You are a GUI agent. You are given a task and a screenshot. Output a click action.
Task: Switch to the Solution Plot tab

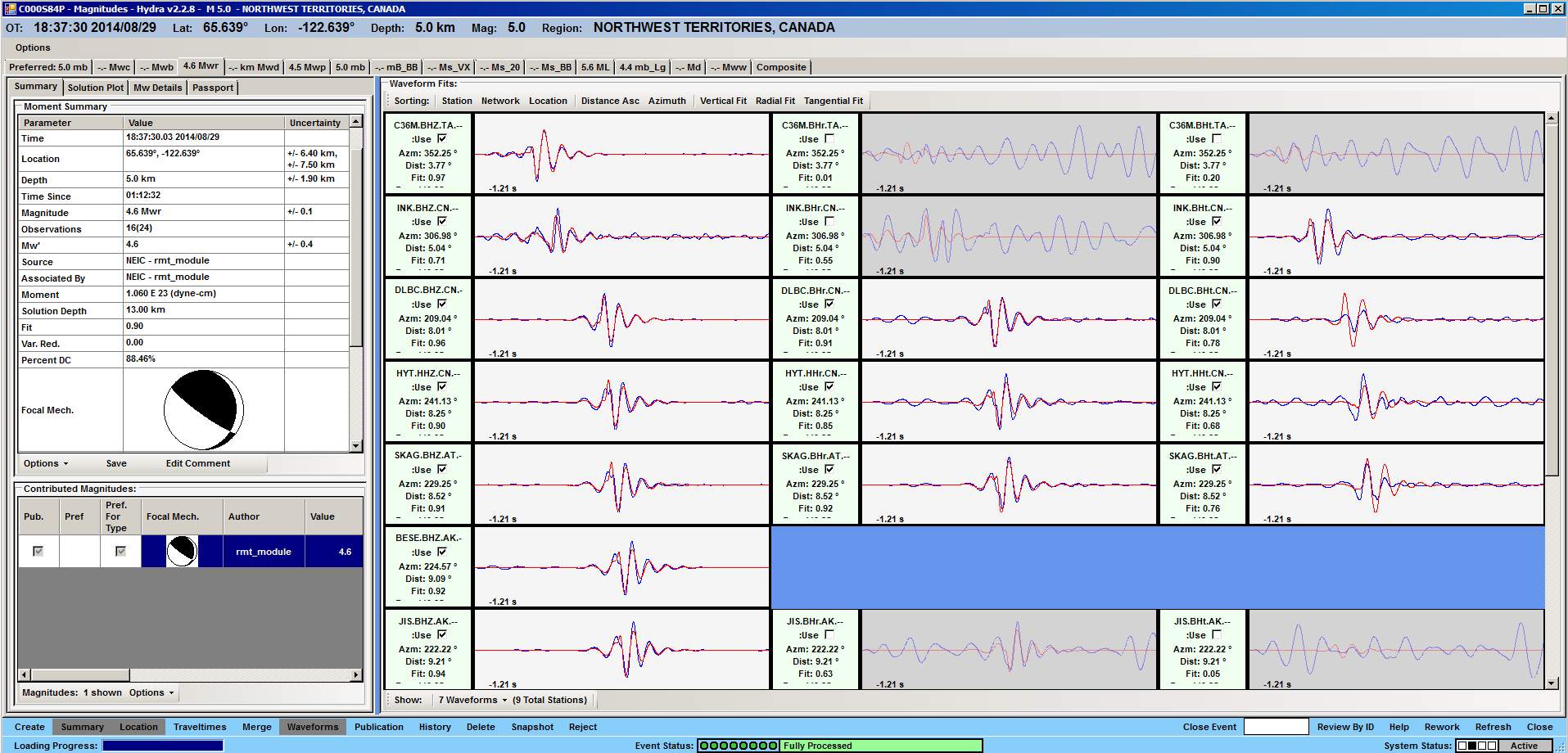pos(96,88)
